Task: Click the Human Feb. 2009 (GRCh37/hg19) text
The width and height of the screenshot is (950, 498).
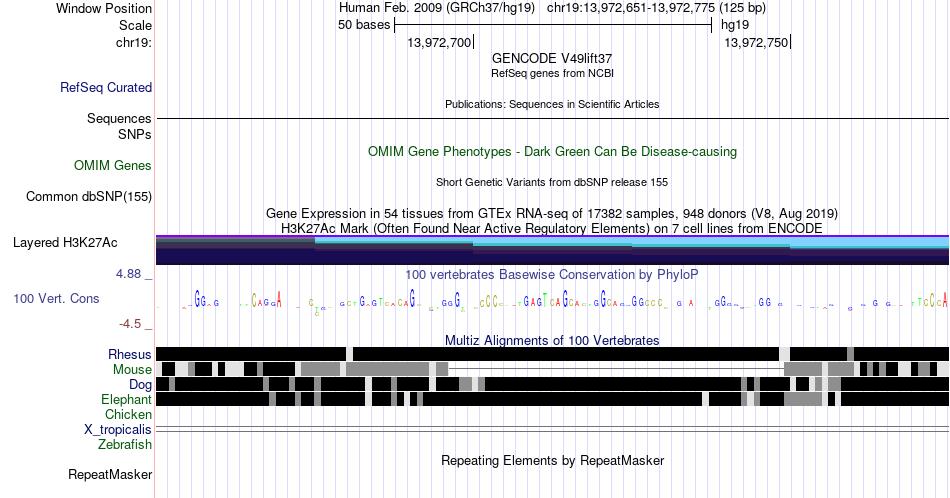Action: pos(437,8)
